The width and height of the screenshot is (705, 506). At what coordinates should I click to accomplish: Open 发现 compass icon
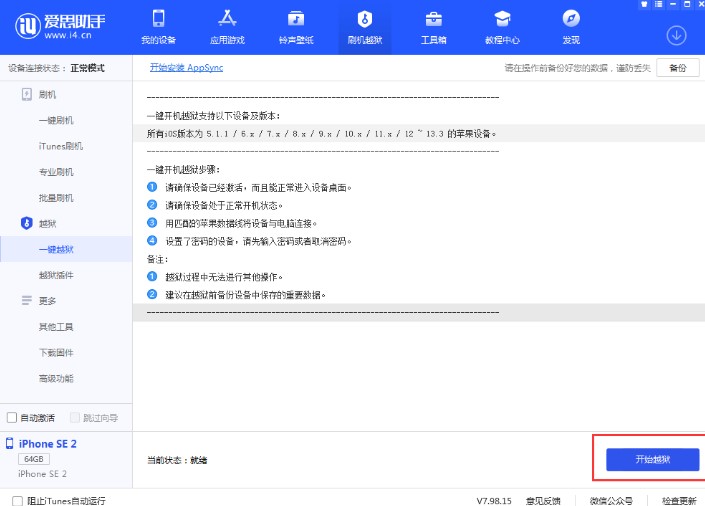click(571, 19)
